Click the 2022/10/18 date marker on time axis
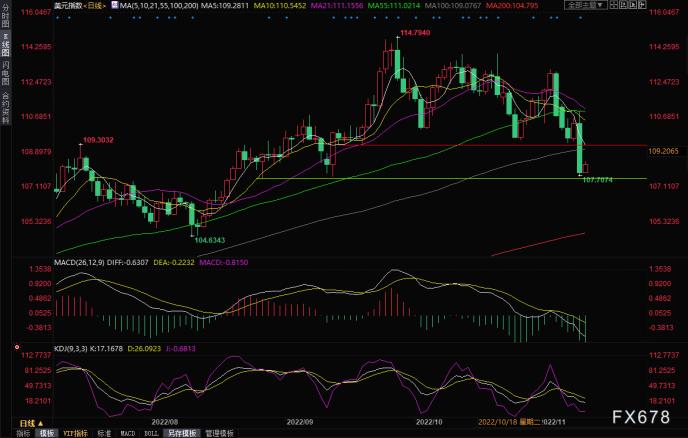The height and width of the screenshot is (438, 688). [x=509, y=422]
